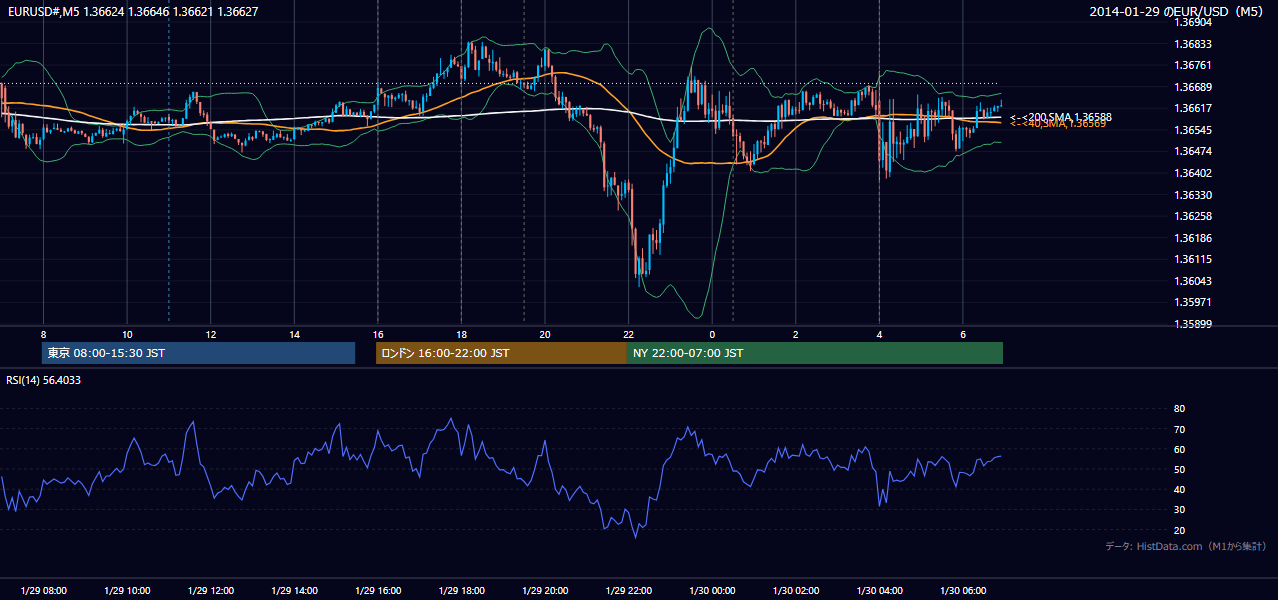Click the RSI scale value 40
This screenshot has width=1278, height=600.
[1179, 489]
